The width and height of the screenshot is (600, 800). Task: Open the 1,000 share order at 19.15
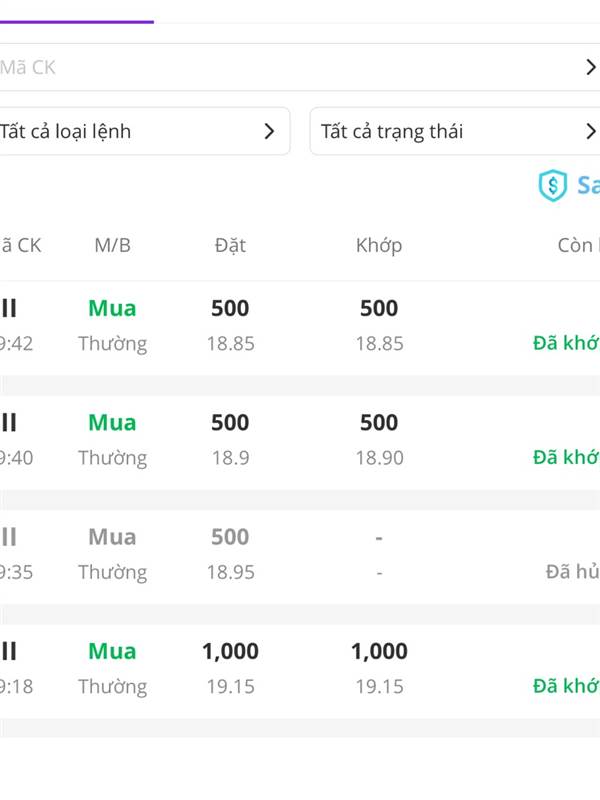[x=300, y=668]
